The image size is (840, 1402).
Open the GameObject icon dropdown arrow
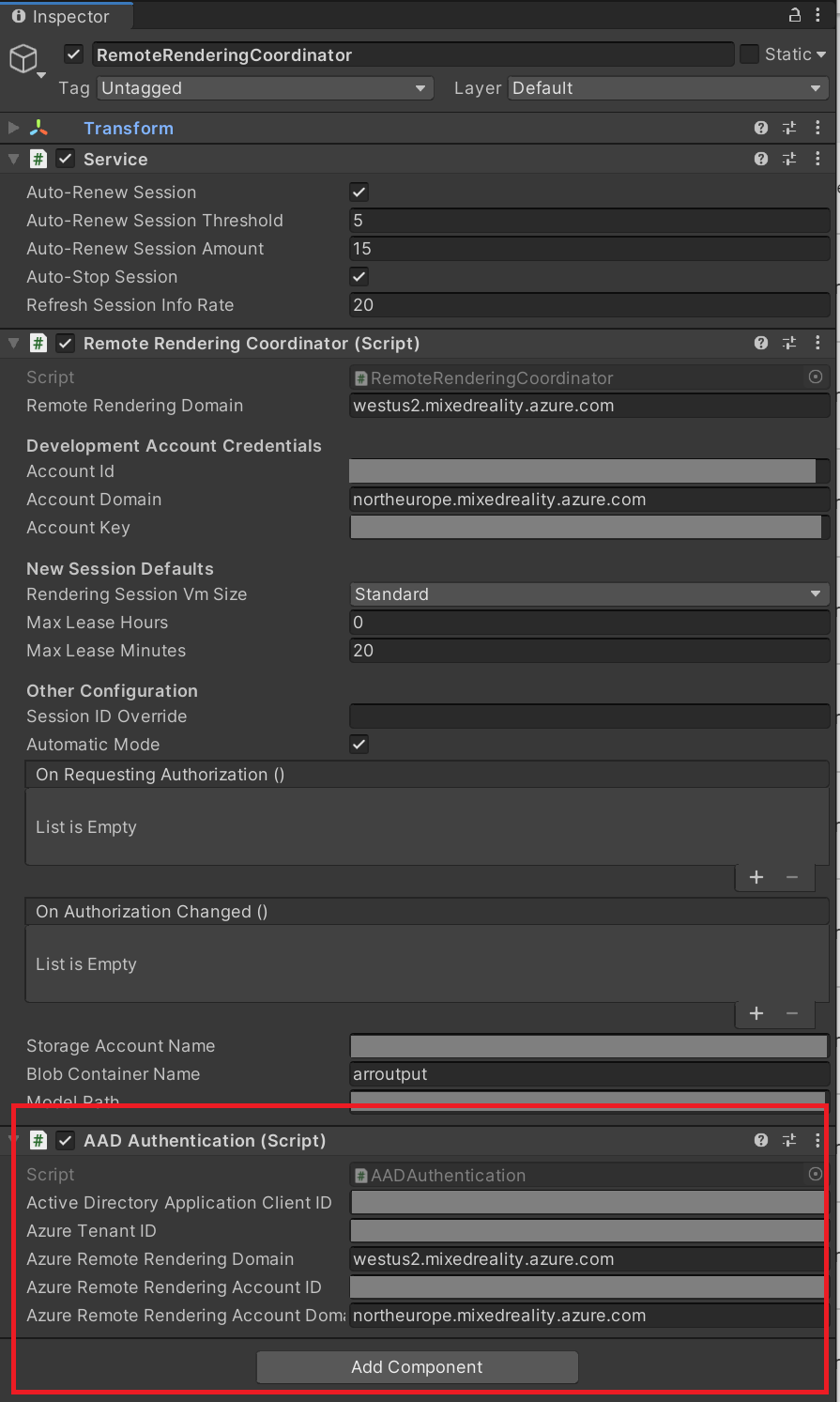[41, 75]
